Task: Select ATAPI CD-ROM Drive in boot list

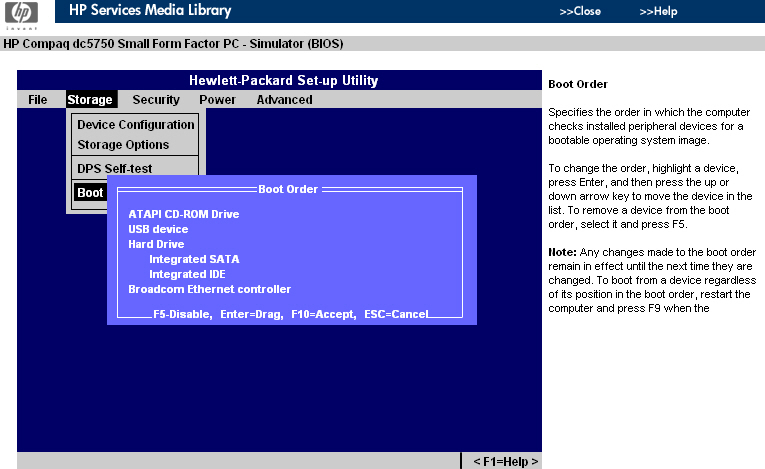Action: 183,214
